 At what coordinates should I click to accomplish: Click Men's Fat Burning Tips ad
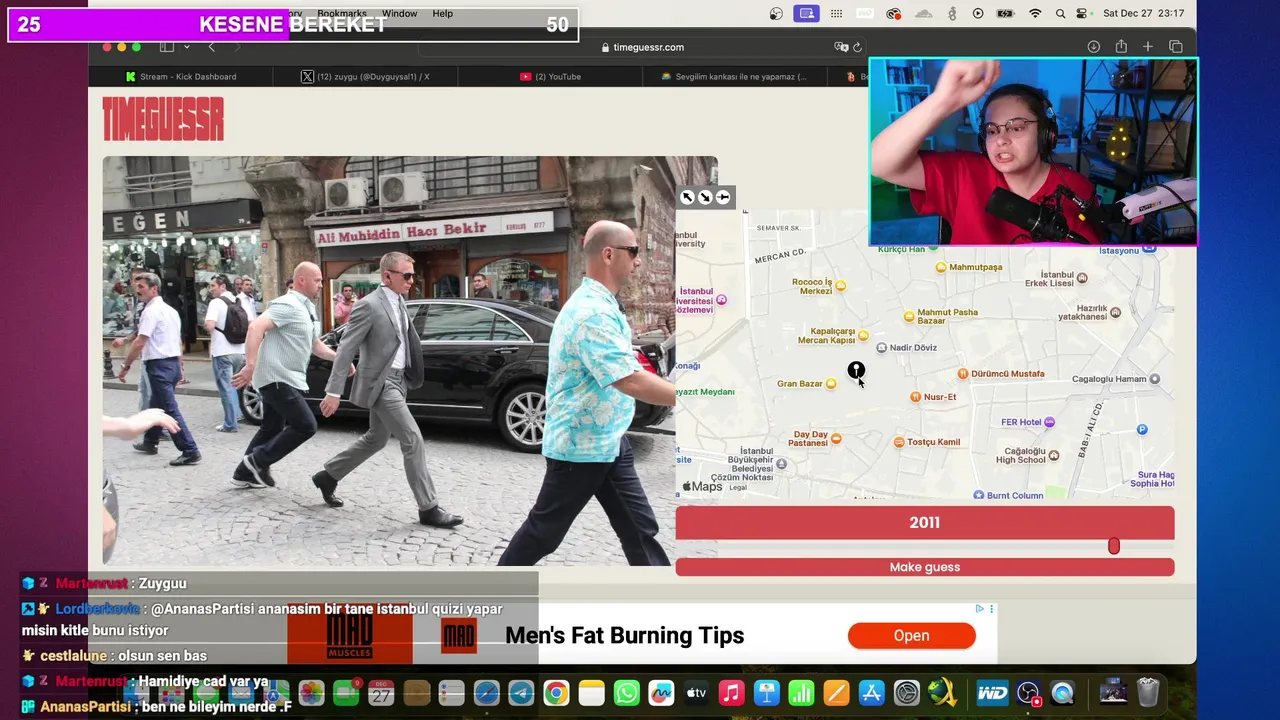click(625, 636)
